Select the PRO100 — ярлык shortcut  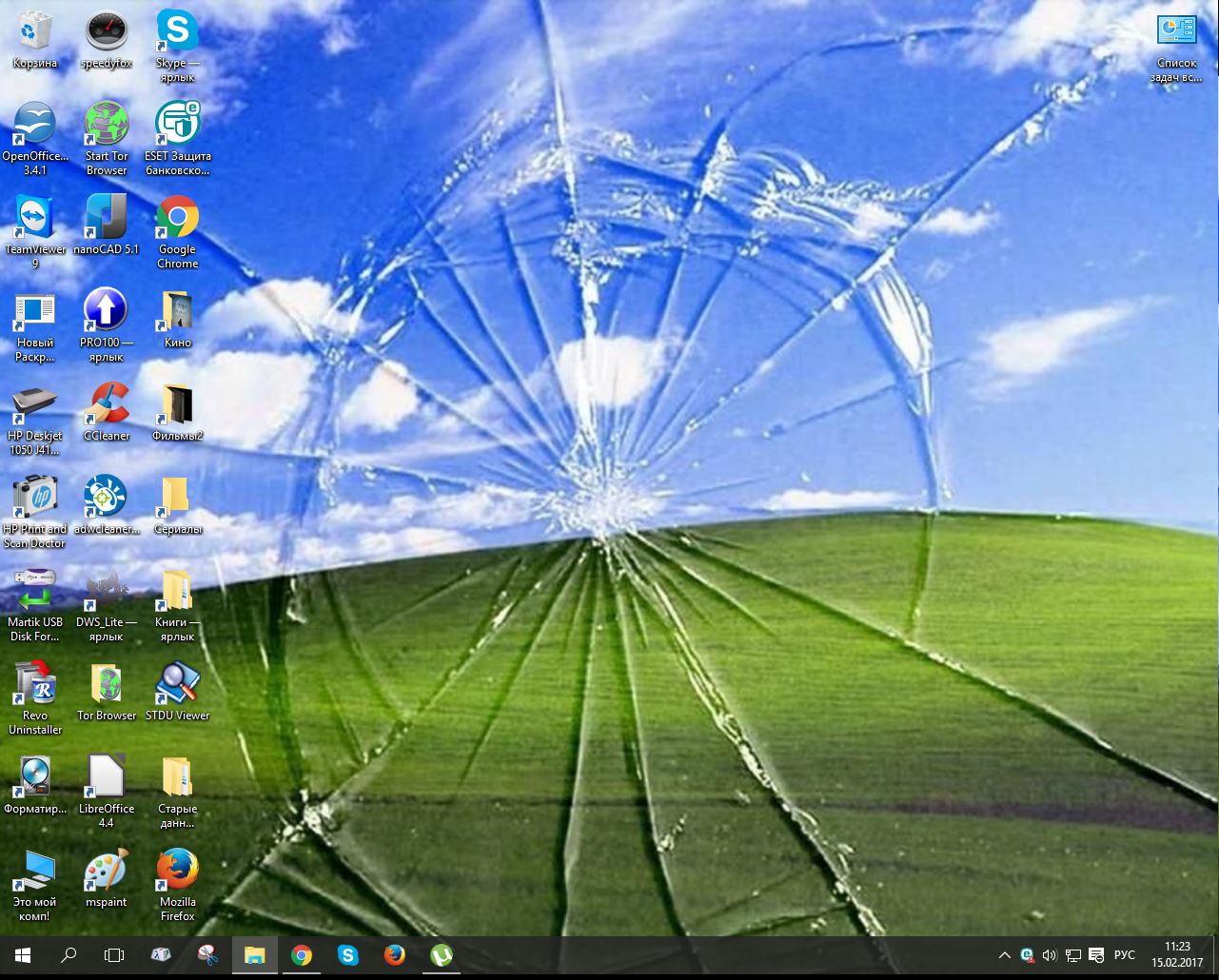(x=106, y=326)
